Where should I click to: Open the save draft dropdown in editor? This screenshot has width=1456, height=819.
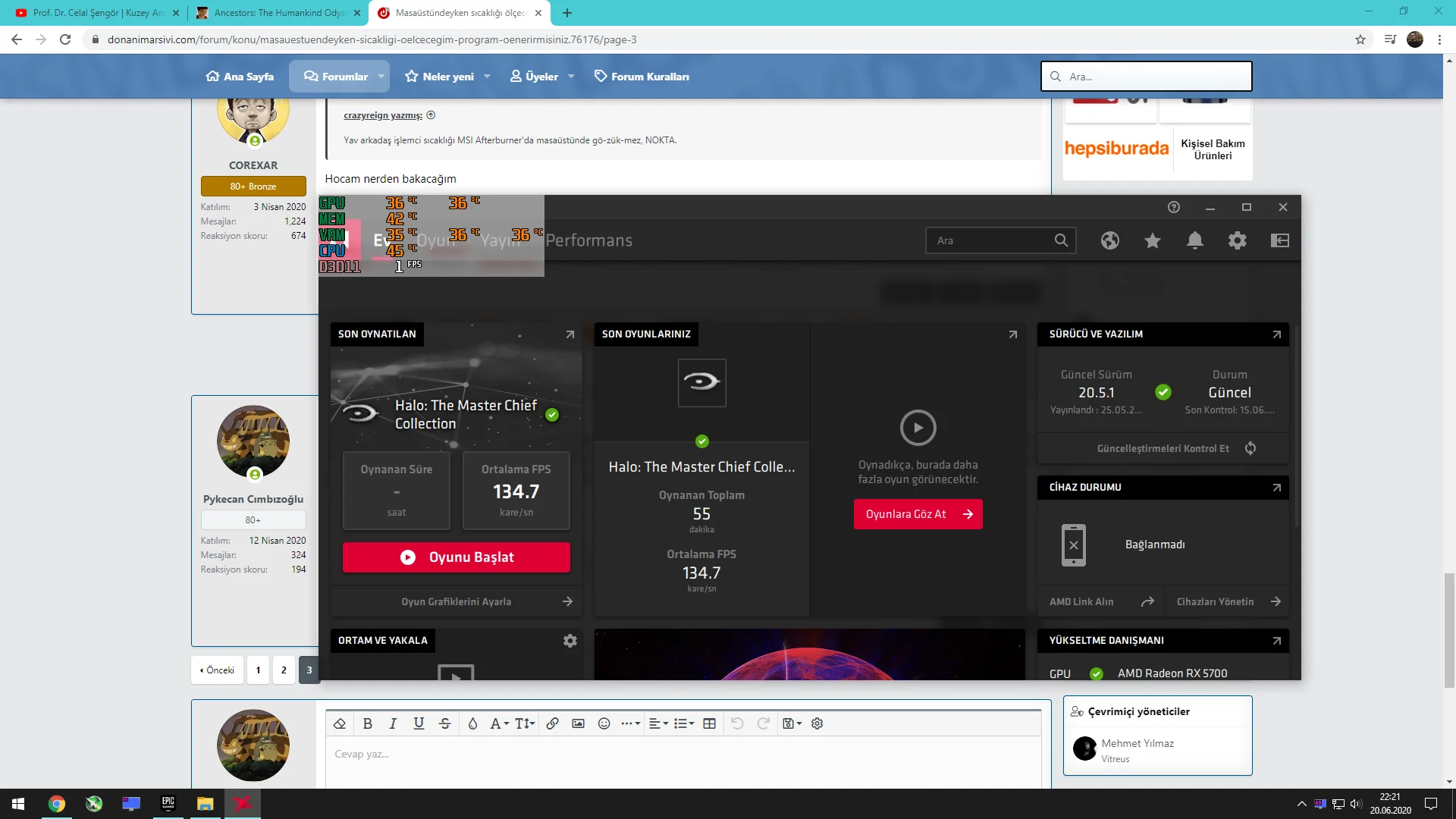coord(792,723)
